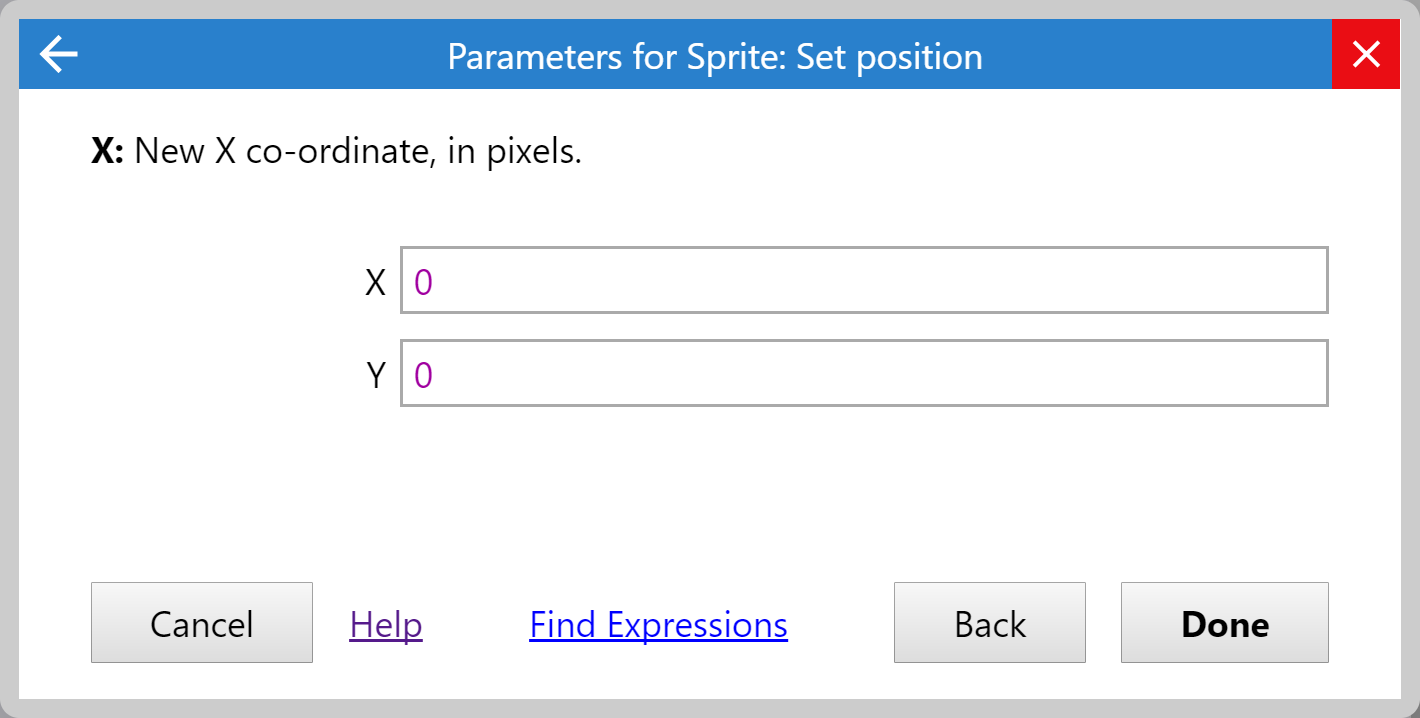Click the X field label
The height and width of the screenshot is (718, 1420).
[x=376, y=281]
